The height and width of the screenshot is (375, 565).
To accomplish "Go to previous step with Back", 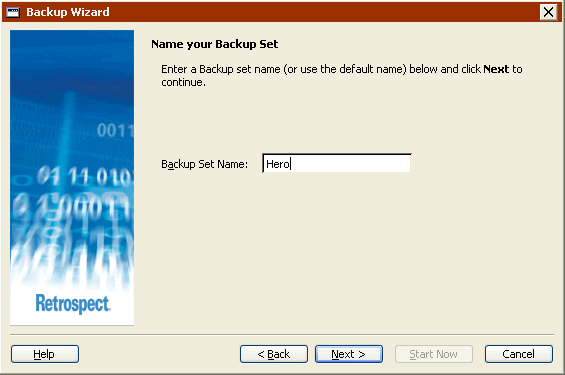I will coord(274,354).
